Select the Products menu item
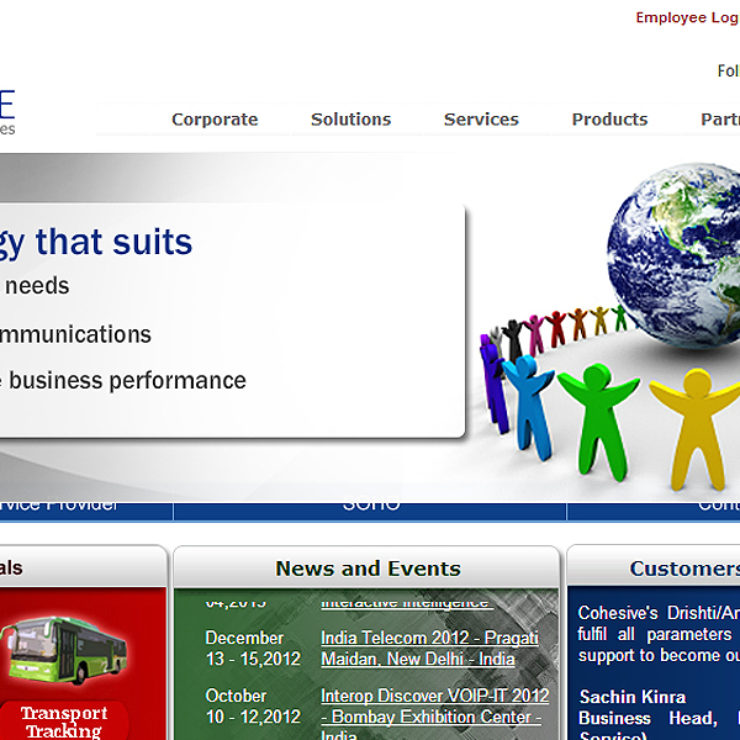The height and width of the screenshot is (740, 740). coord(609,119)
